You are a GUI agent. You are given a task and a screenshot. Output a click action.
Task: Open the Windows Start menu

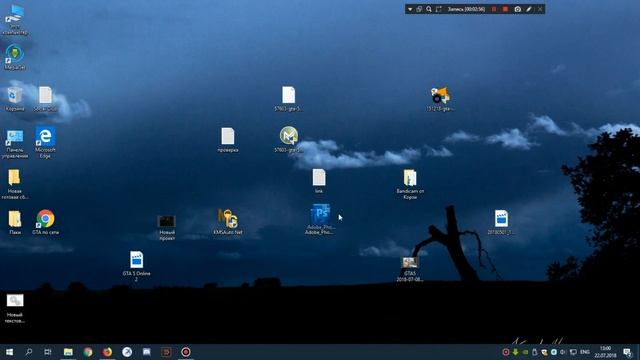(x=9, y=352)
